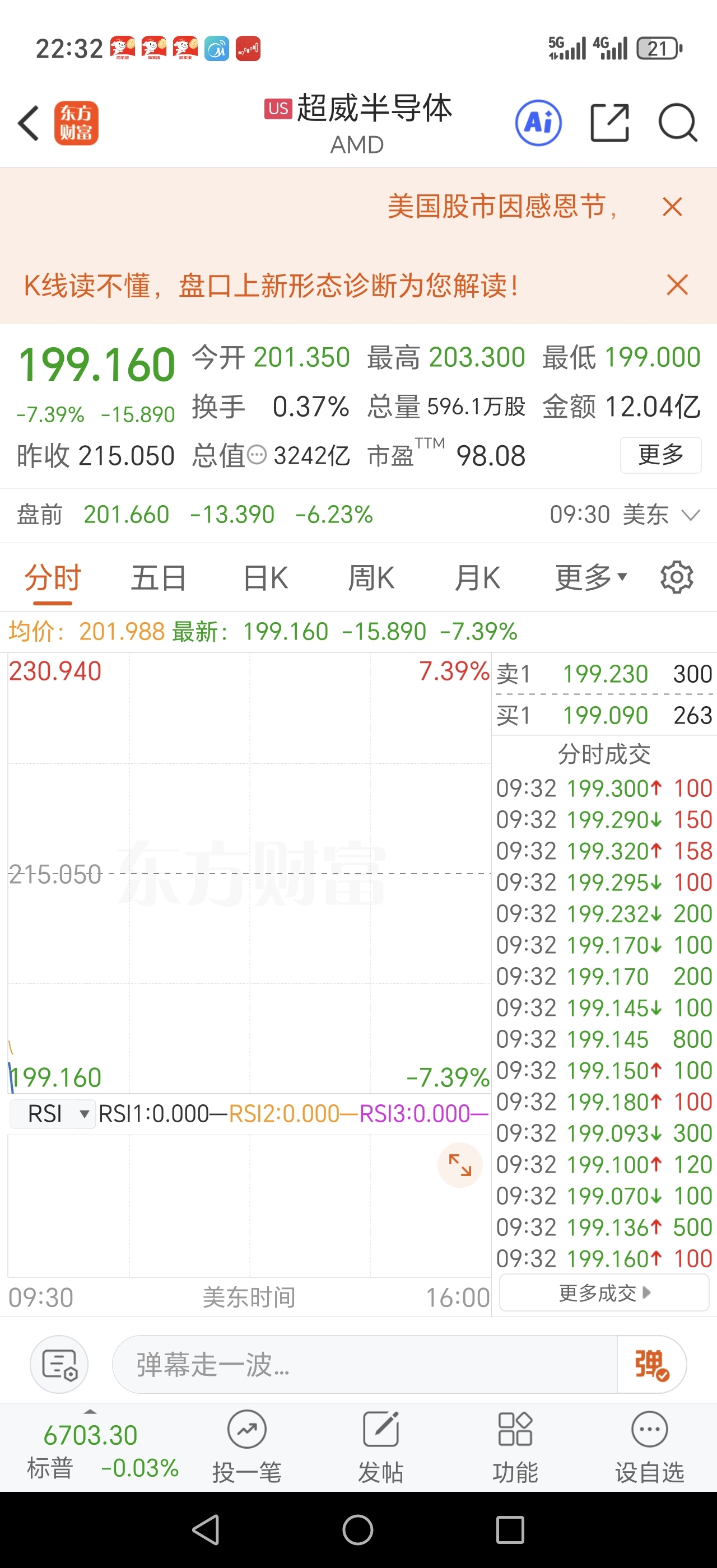This screenshot has width=717, height=1568.
Task: Switch to the 周K tab
Action: pyautogui.click(x=371, y=578)
